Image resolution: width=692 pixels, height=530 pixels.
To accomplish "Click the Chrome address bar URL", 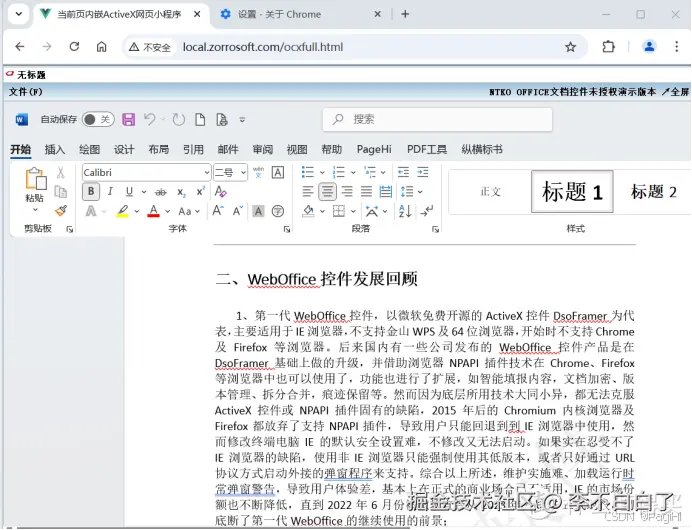I will click(263, 47).
